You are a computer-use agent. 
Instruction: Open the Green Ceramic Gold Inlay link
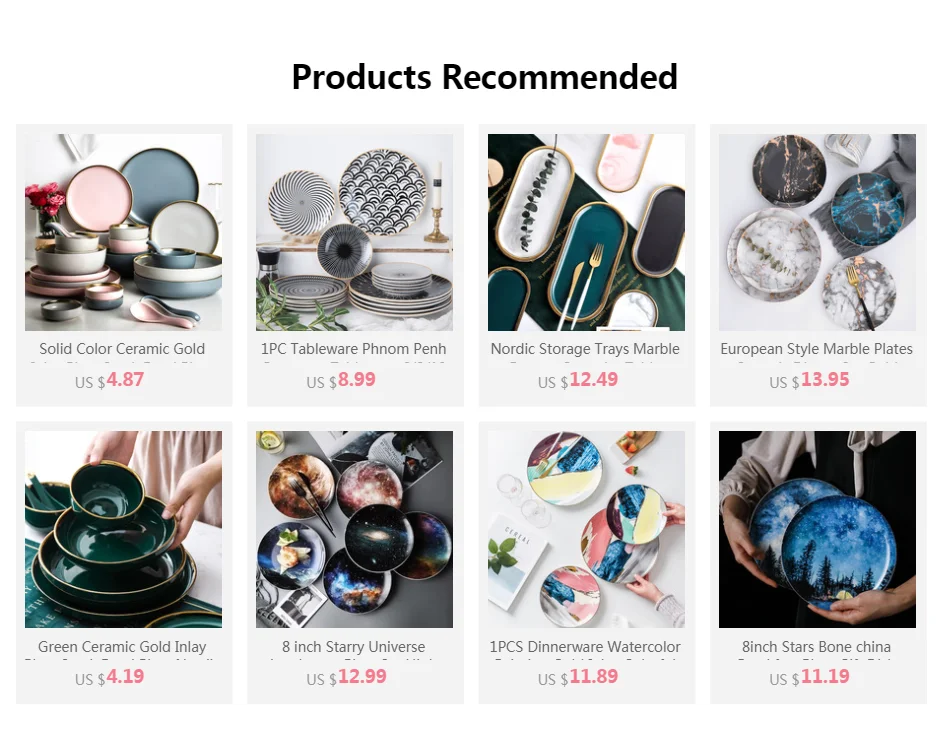pos(122,647)
